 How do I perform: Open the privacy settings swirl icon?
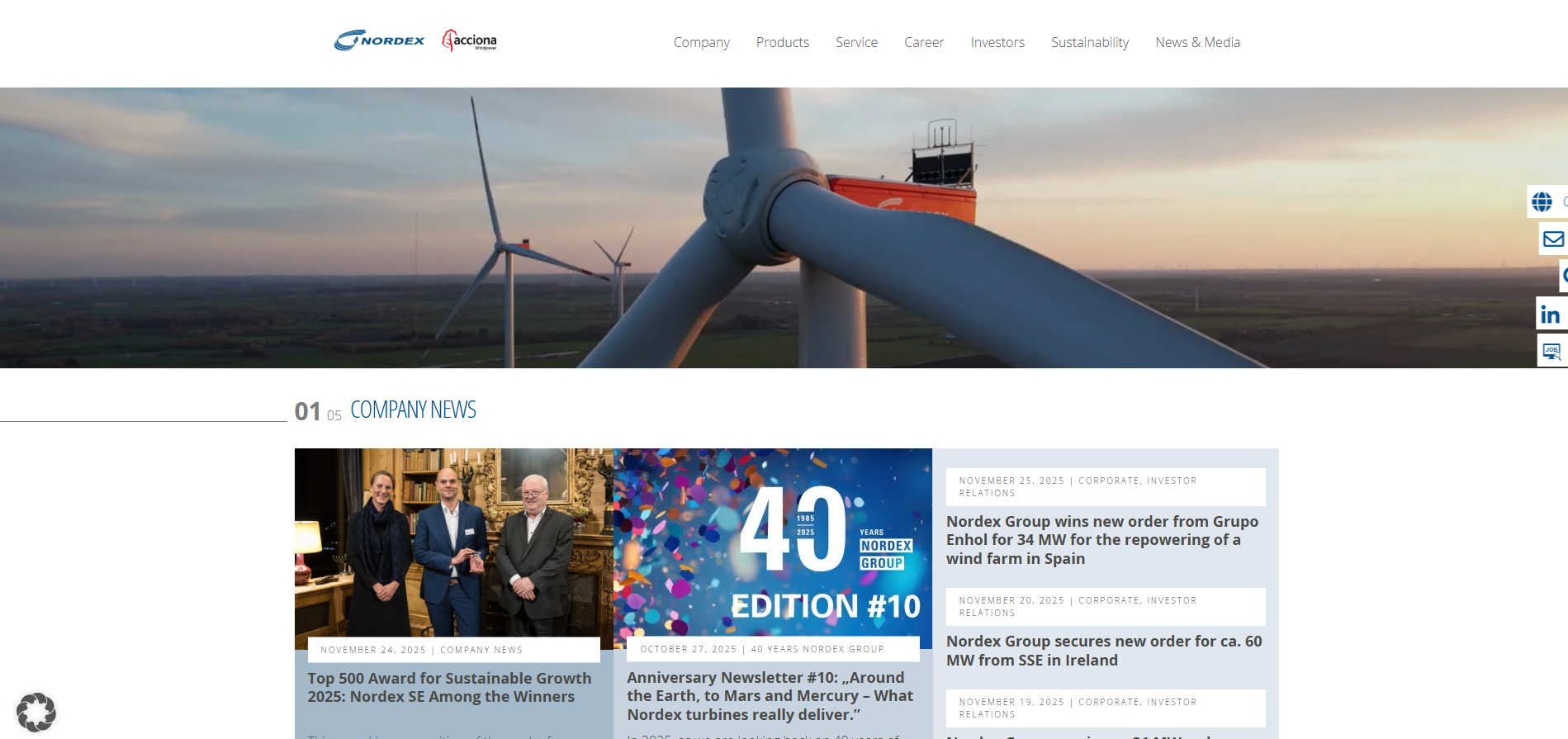36,712
